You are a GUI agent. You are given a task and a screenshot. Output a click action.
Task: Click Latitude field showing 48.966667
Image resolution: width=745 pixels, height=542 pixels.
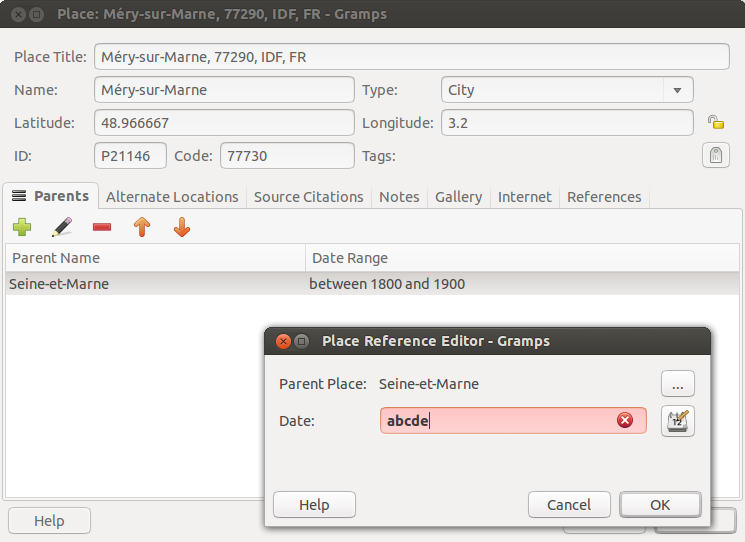pos(224,123)
